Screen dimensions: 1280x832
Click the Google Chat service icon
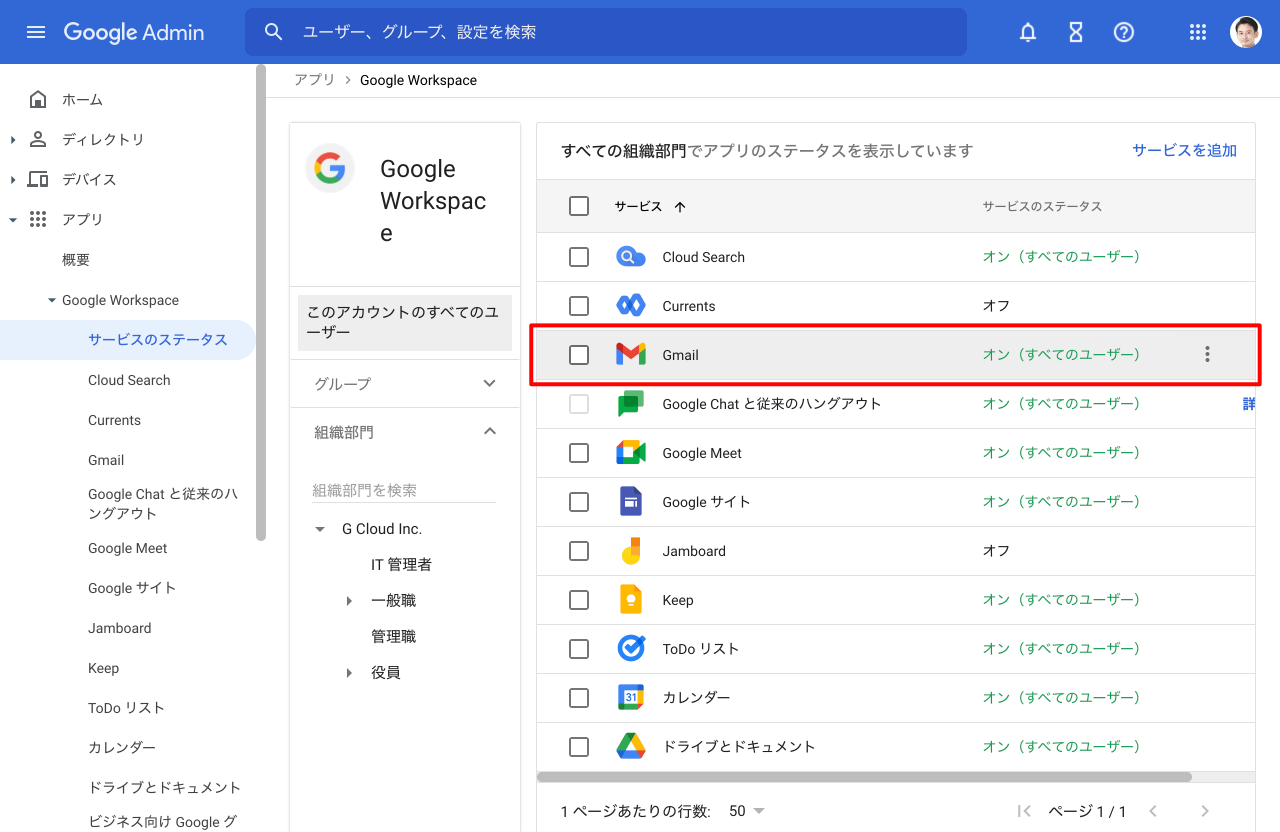point(631,404)
